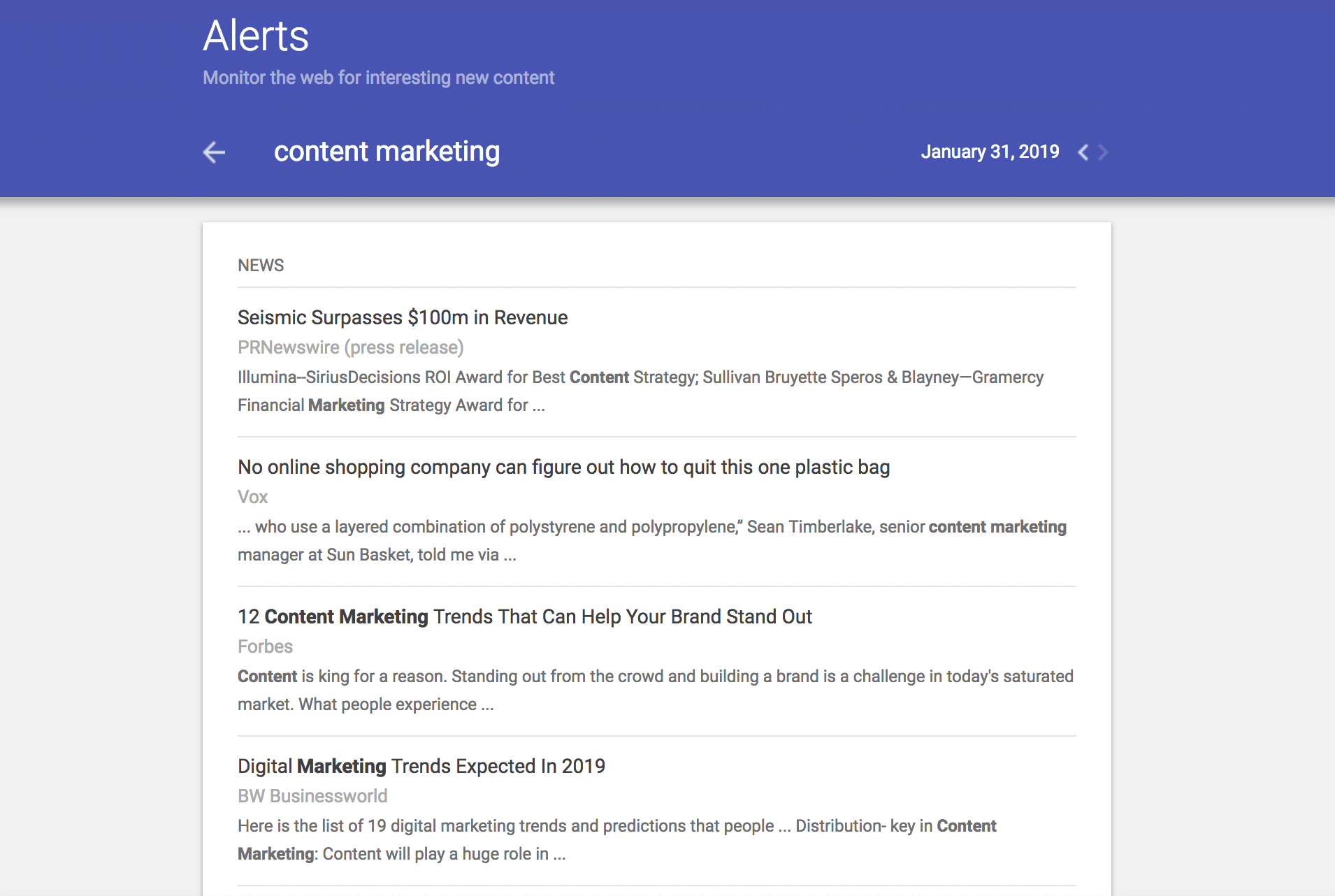
Task: Click the '19 digital marketing trends' snippet
Action: point(616,839)
